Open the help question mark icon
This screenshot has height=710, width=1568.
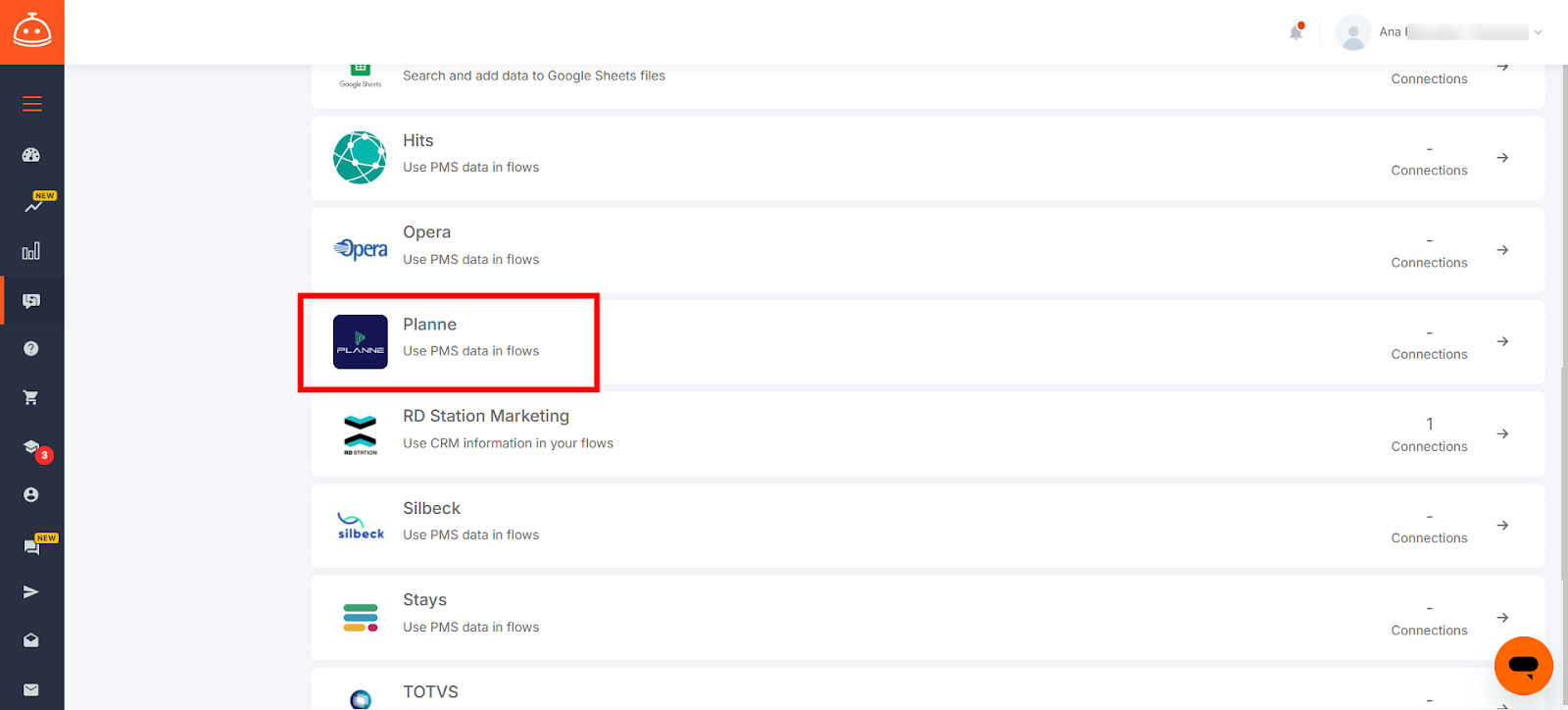[31, 349]
